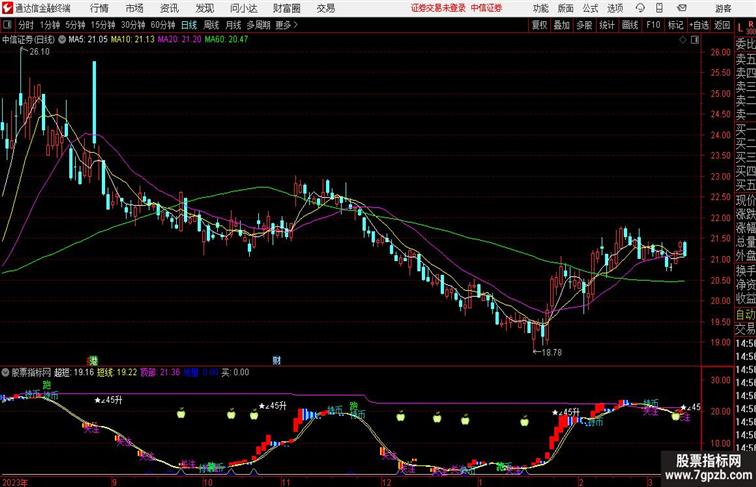Click the 叠加 overlay toolbar button
This screenshot has width=756, height=487.
[562, 25]
